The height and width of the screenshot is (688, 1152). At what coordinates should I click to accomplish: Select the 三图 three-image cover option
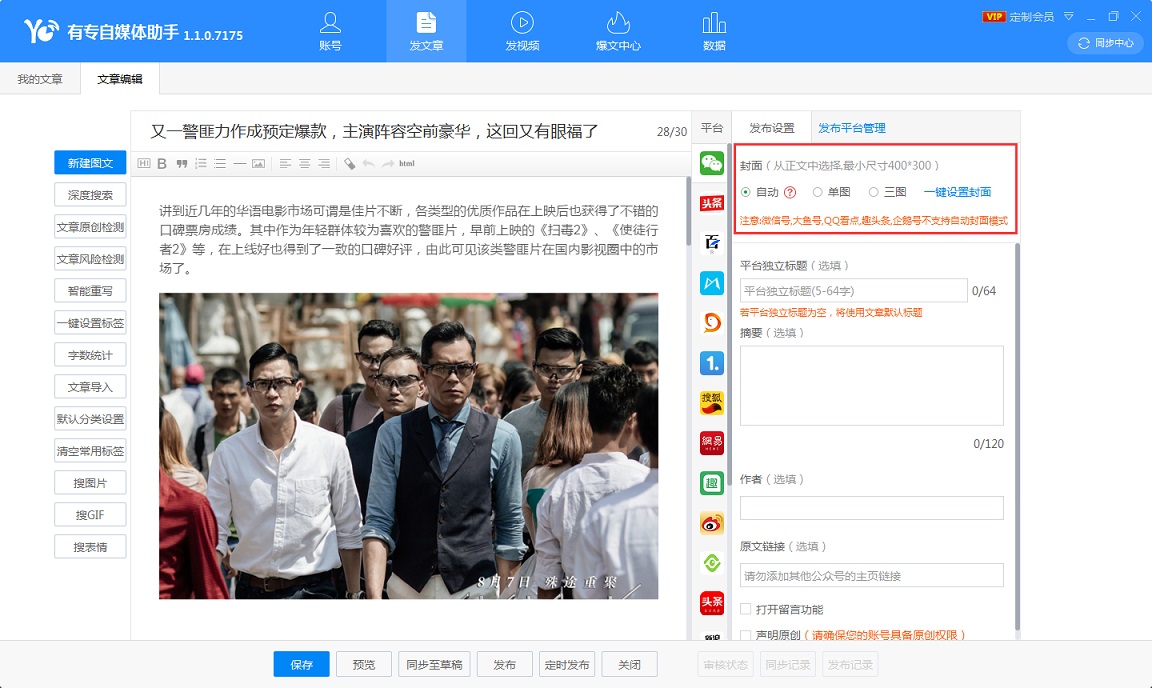click(x=874, y=192)
